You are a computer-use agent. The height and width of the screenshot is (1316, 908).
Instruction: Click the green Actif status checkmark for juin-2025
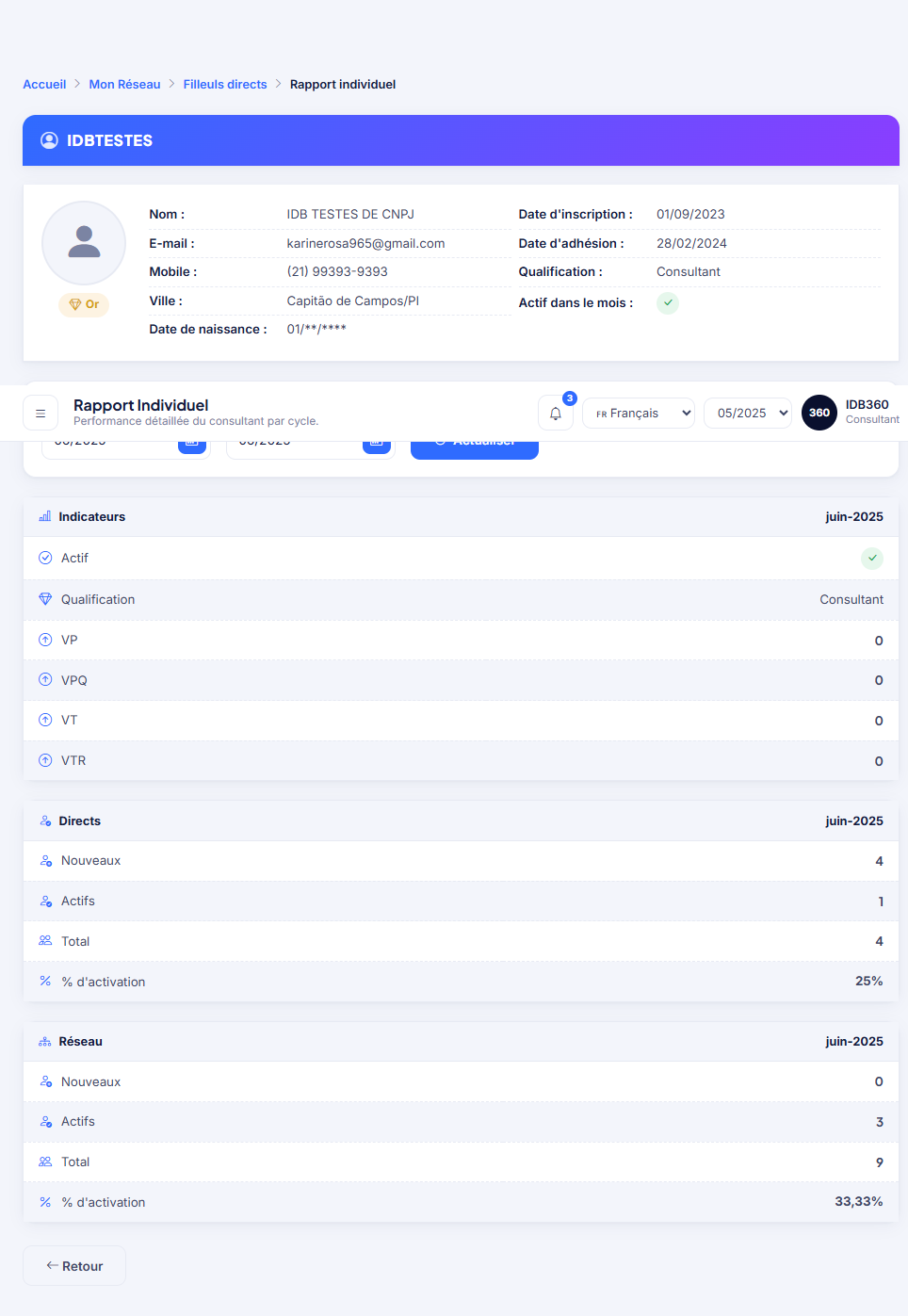(872, 558)
